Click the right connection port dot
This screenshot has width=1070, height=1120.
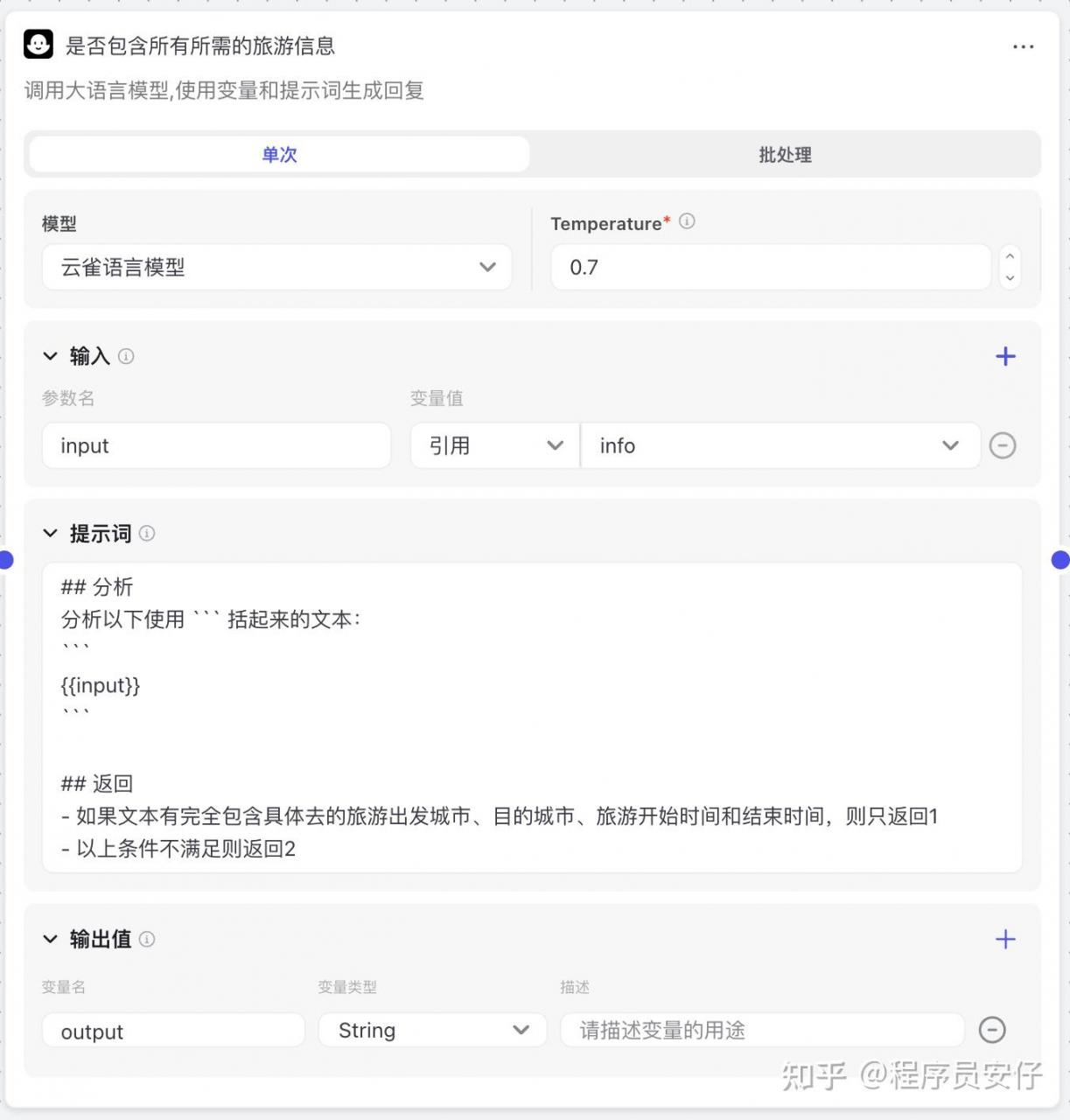tap(1061, 560)
